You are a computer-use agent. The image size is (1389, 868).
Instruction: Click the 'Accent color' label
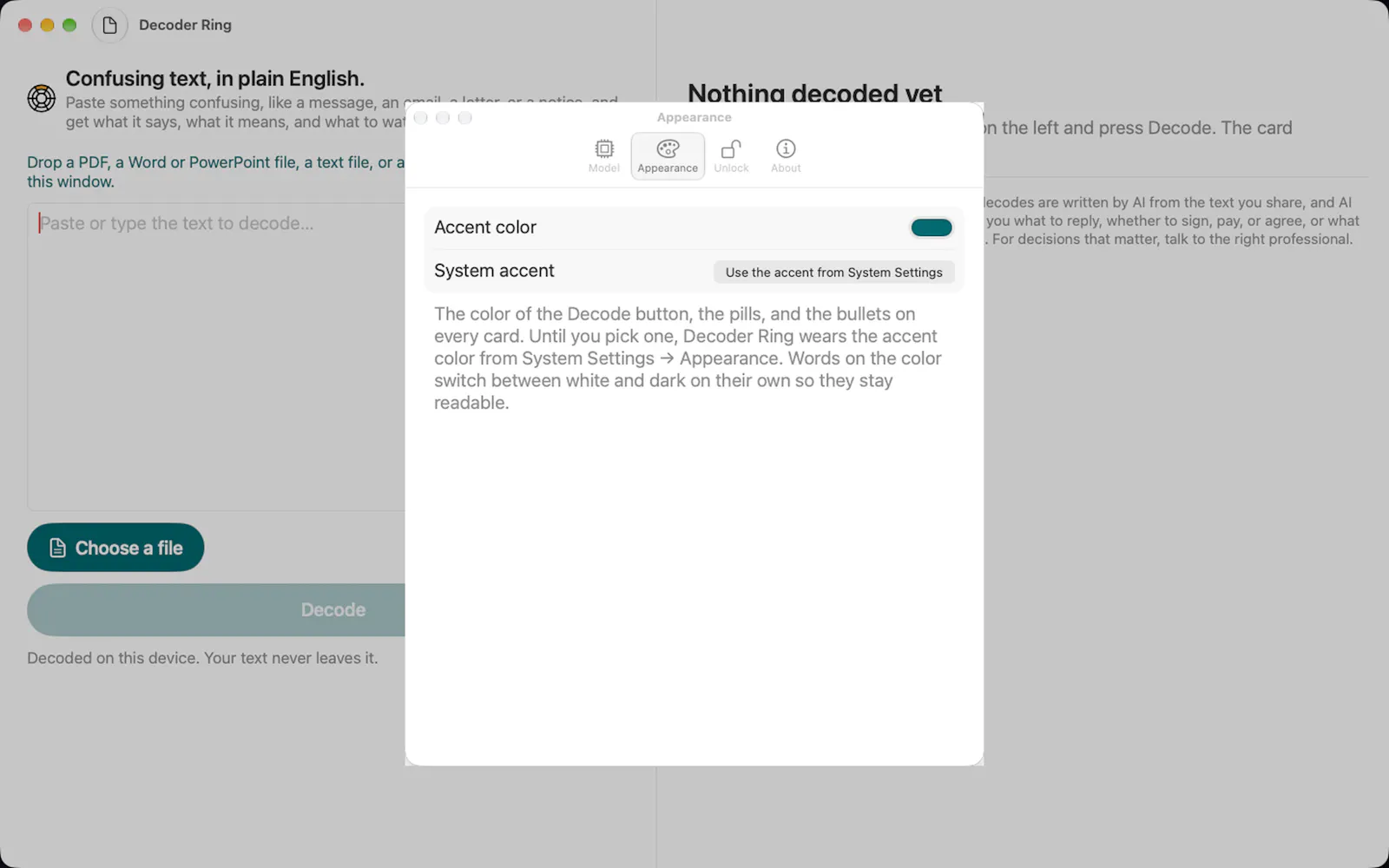coord(485,227)
